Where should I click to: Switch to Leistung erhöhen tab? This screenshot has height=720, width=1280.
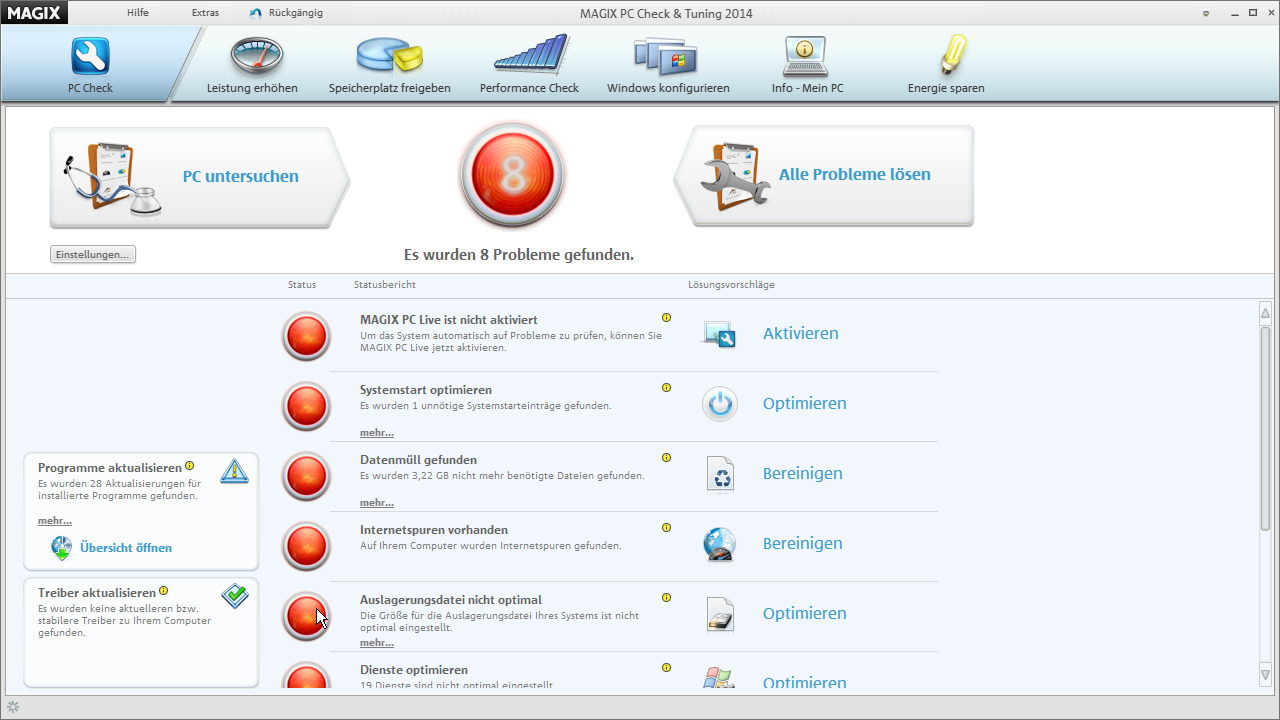click(252, 64)
